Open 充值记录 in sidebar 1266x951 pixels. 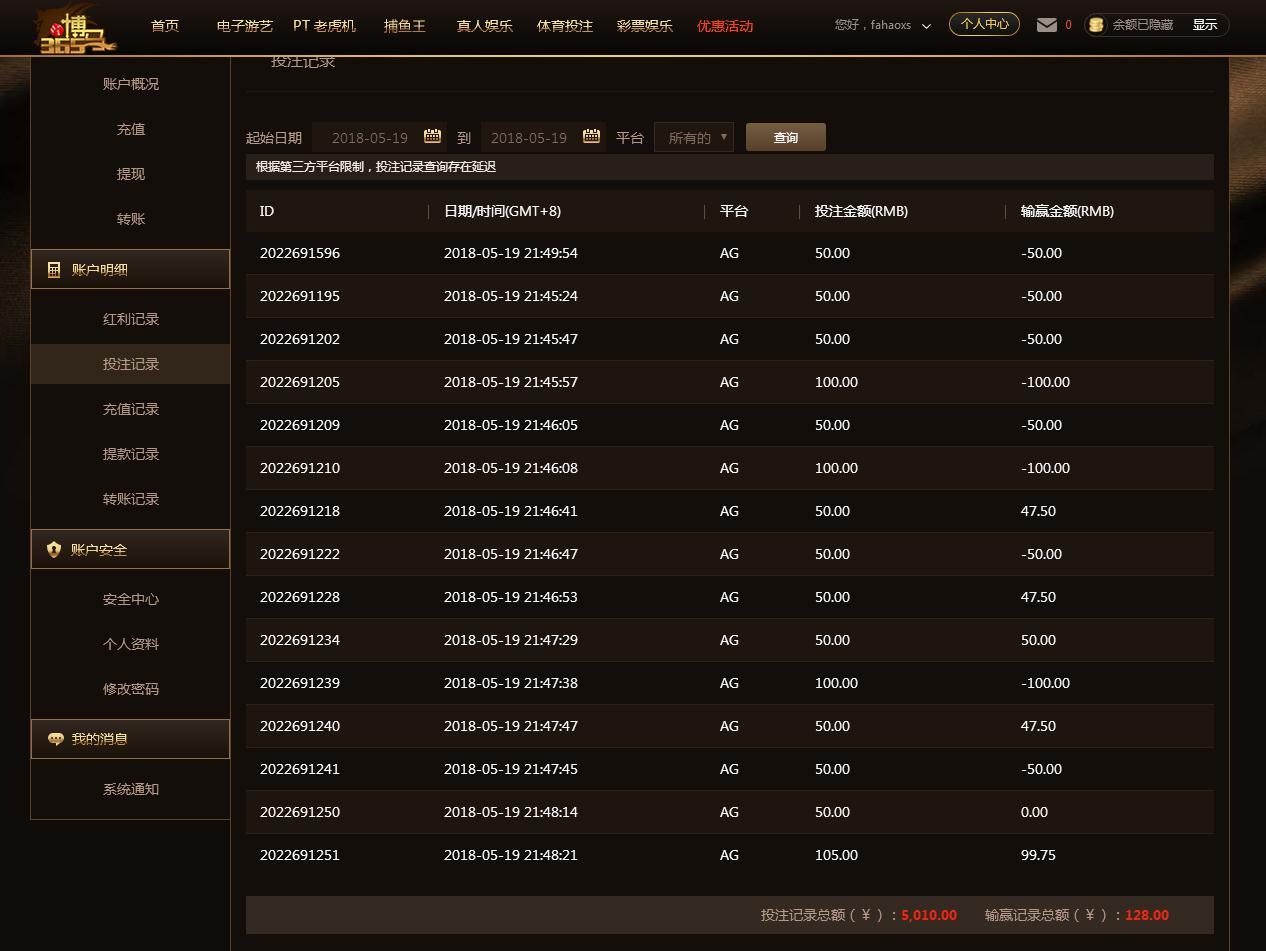[131, 409]
